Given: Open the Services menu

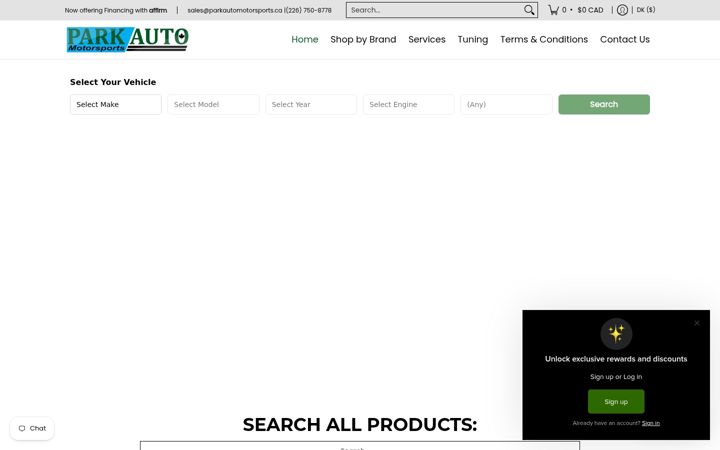Looking at the screenshot, I should pyautogui.click(x=427, y=39).
